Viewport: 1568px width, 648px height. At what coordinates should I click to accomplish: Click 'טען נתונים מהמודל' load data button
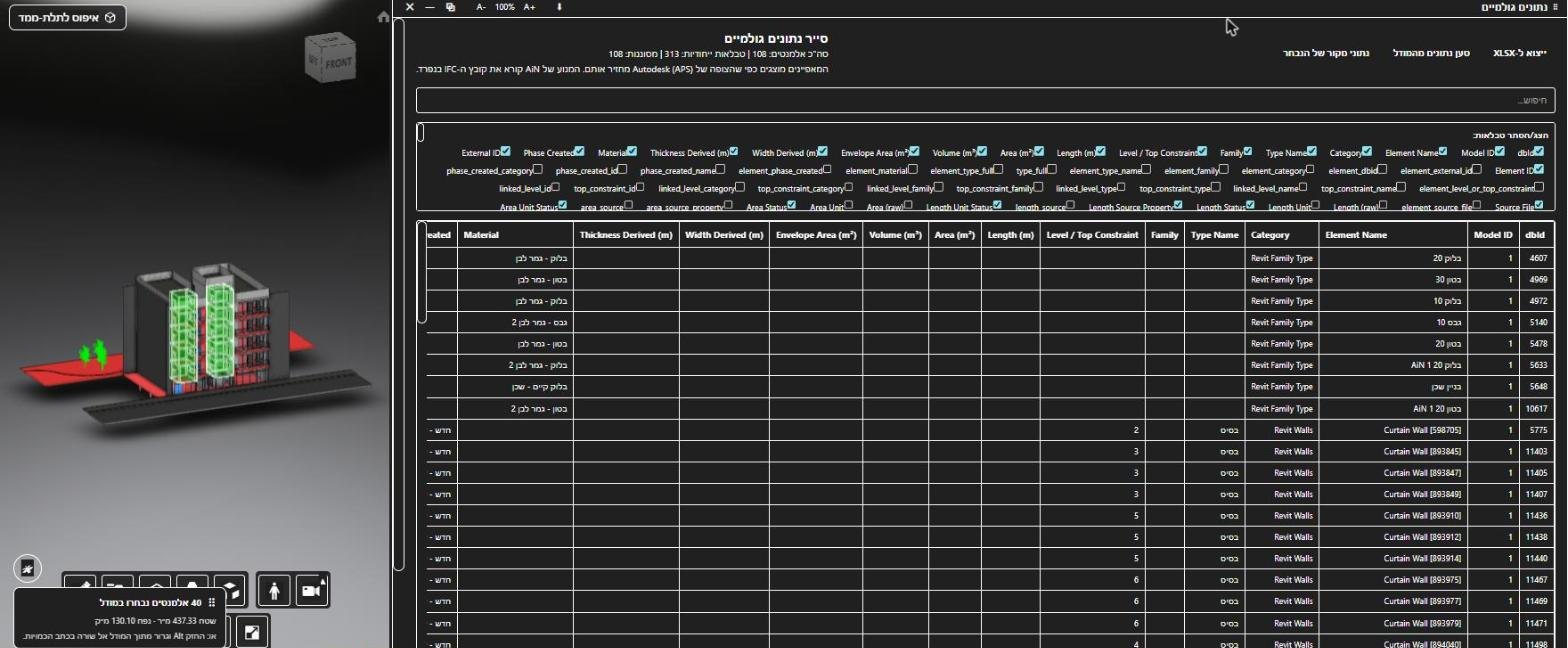(x=1431, y=52)
